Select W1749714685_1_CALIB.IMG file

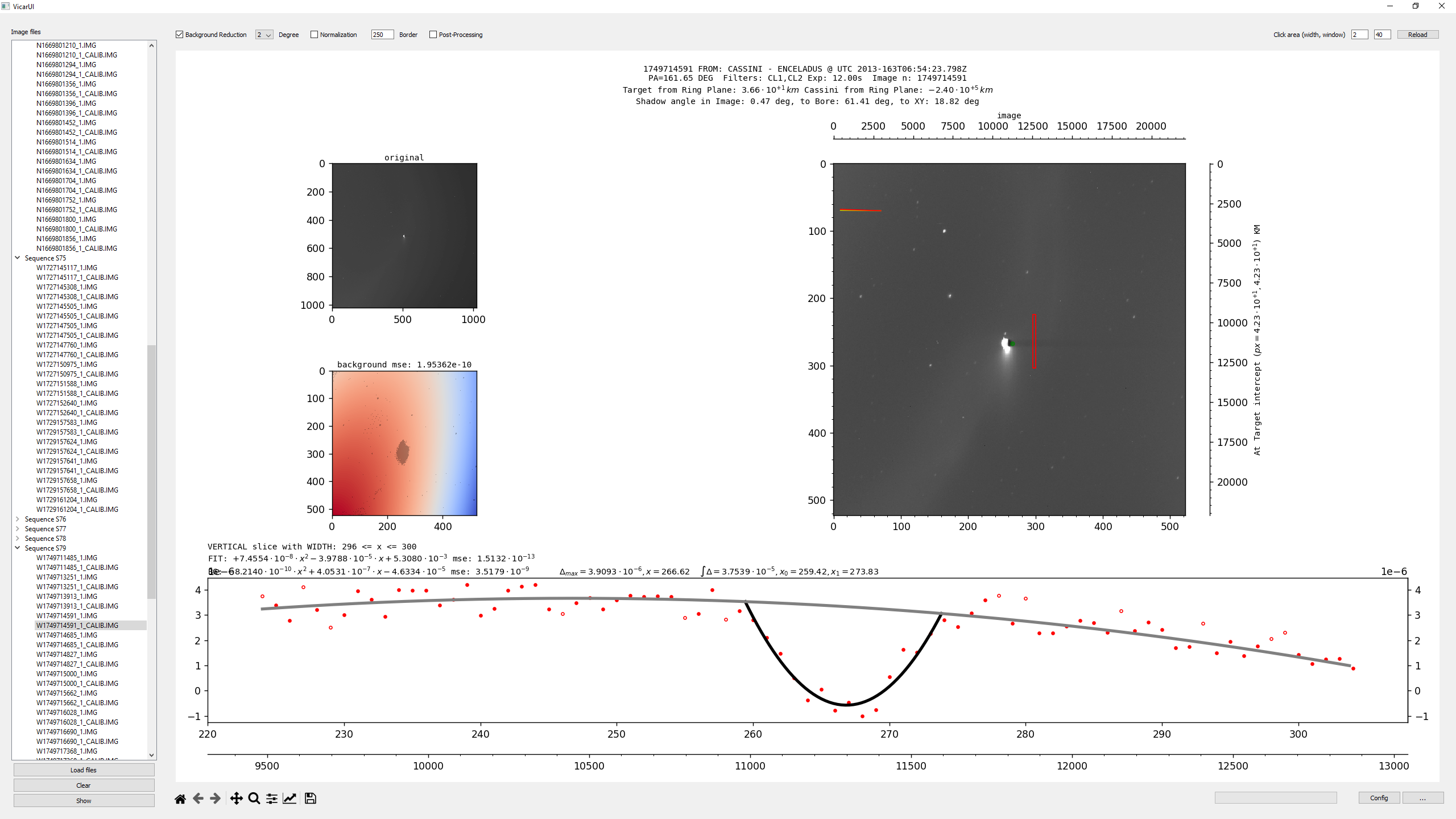pyautogui.click(x=77, y=645)
